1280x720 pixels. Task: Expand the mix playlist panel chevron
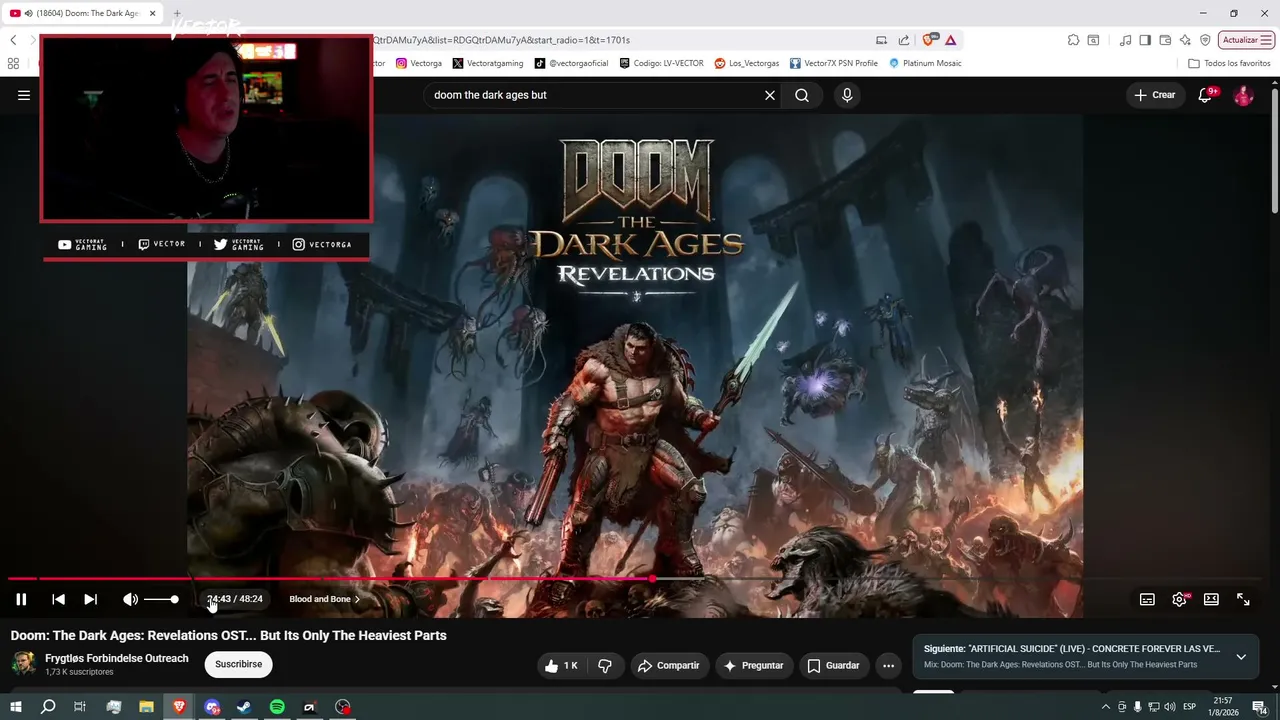[x=1241, y=657]
